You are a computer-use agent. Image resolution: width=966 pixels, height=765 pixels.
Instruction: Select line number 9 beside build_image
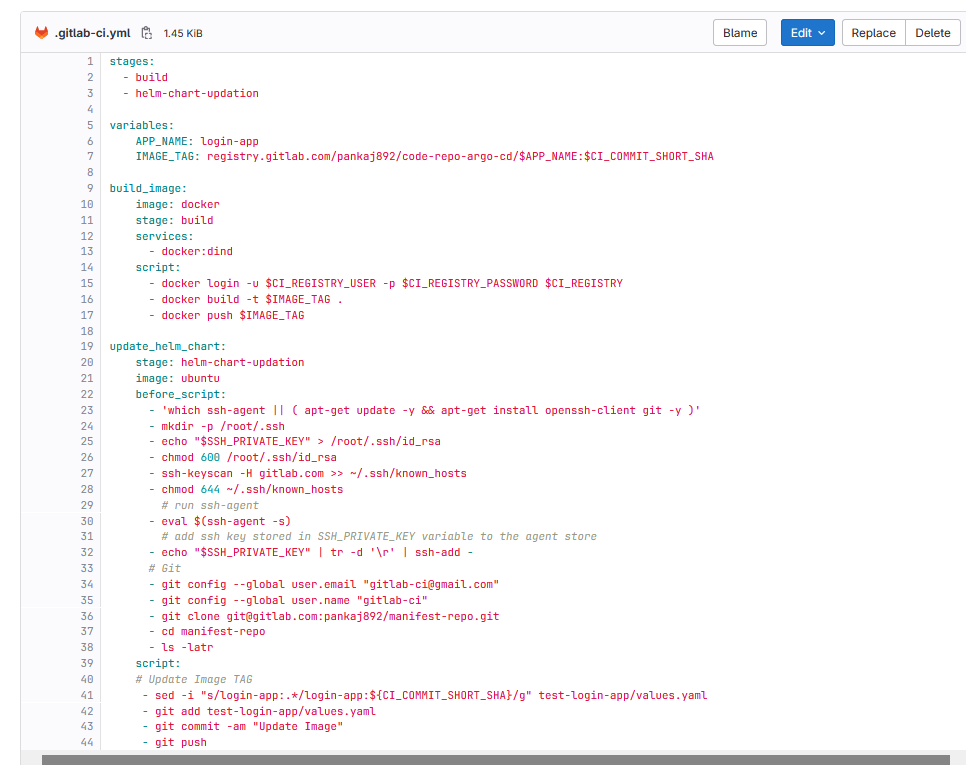coord(89,188)
